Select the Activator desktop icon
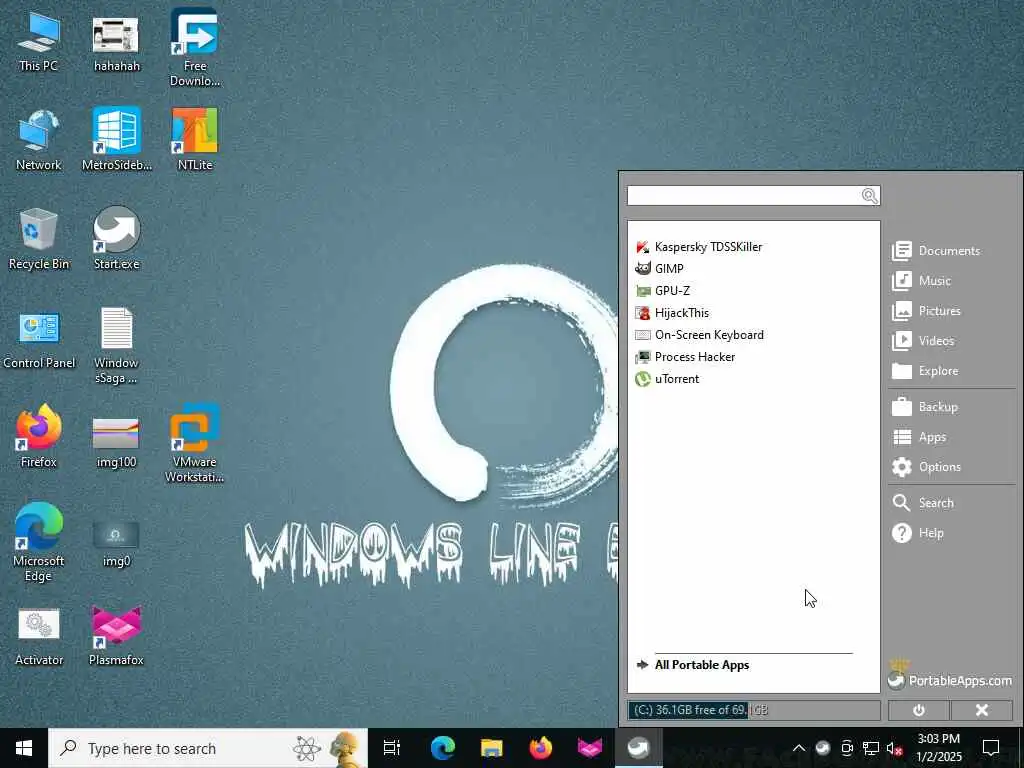Screen dimensions: 1024x768 (39, 636)
